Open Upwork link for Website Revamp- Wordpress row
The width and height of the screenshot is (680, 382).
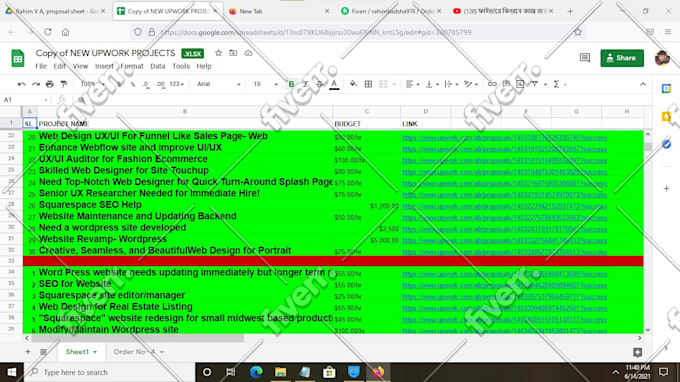click(x=504, y=240)
